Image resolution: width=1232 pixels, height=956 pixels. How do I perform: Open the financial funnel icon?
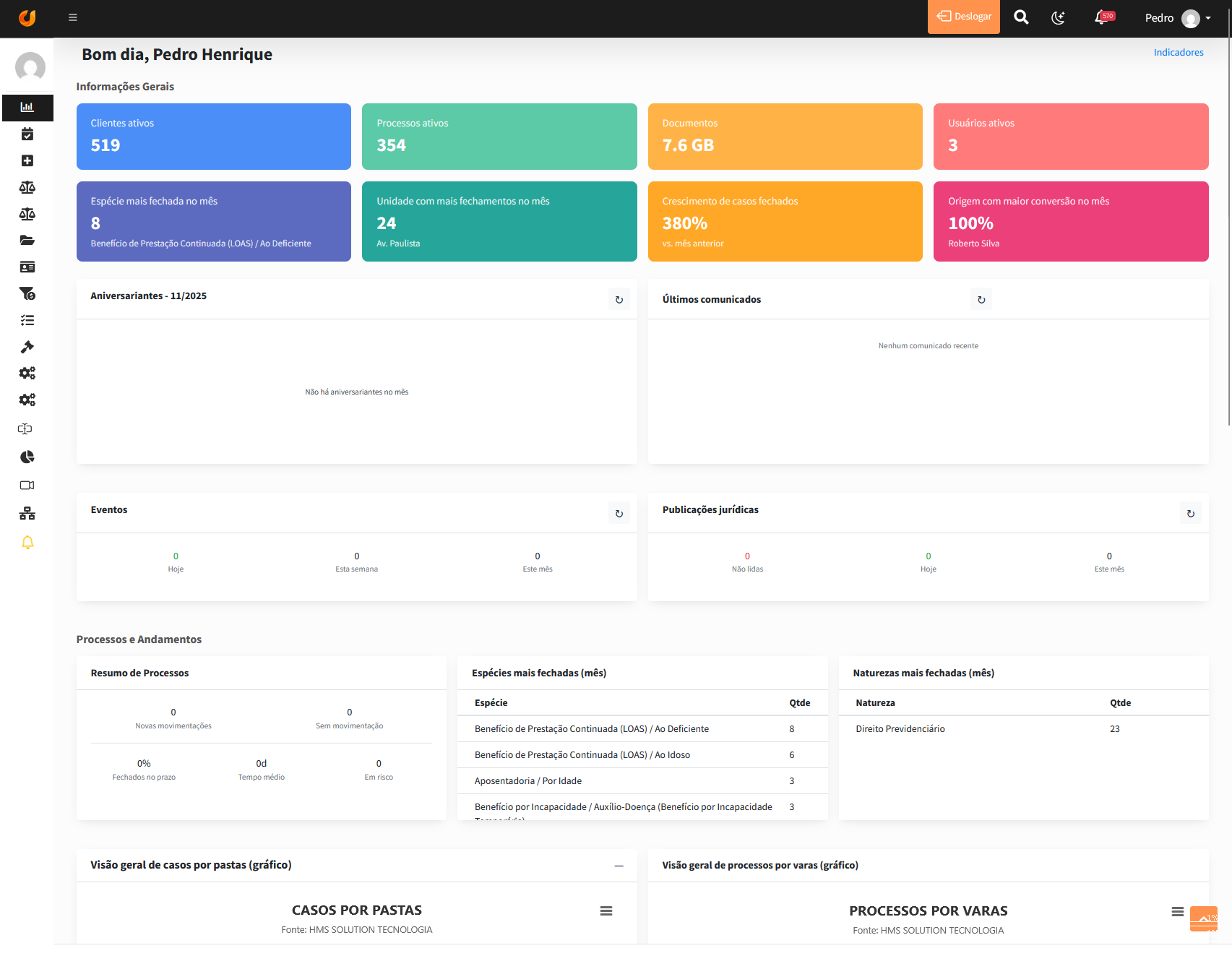[x=27, y=294]
